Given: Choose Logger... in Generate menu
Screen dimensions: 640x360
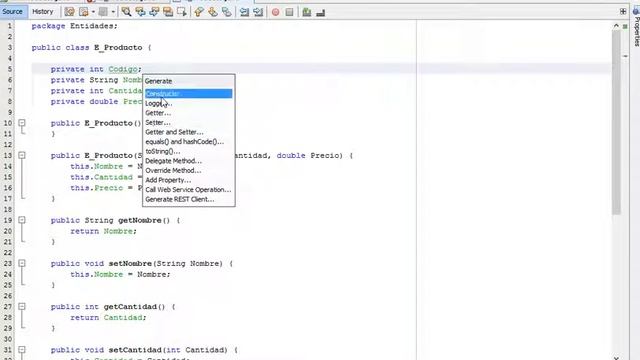Looking at the screenshot, I should 189,103.
